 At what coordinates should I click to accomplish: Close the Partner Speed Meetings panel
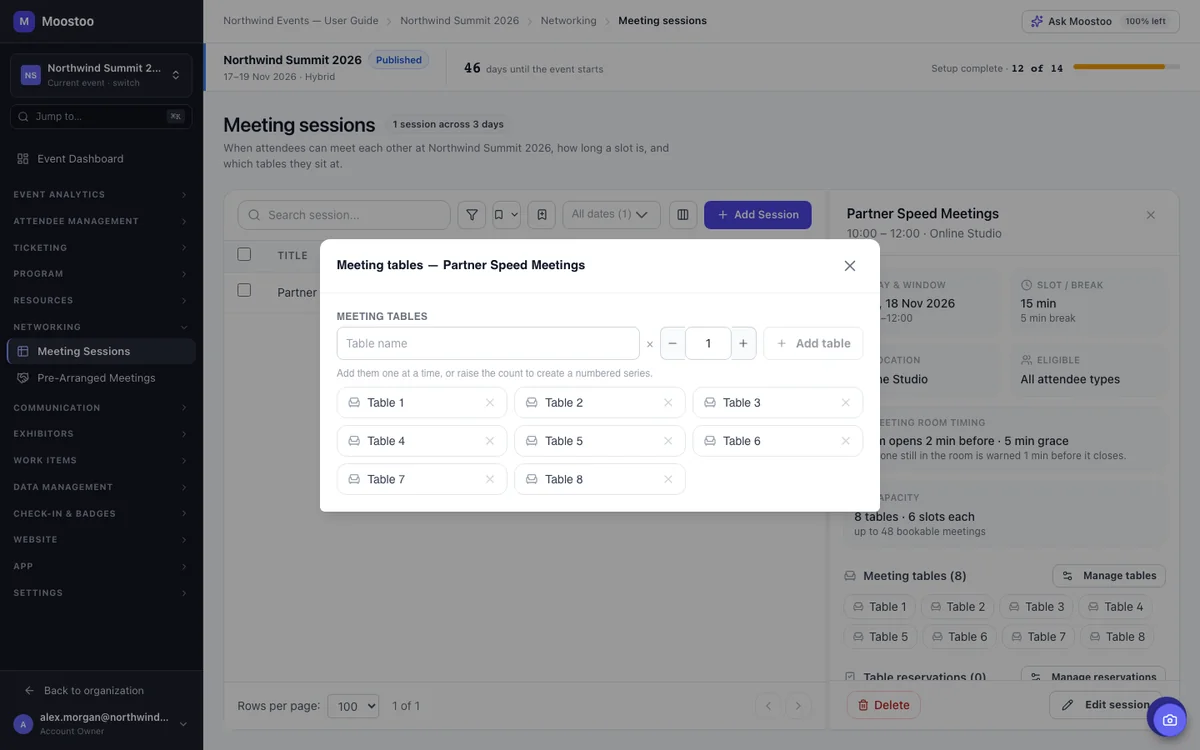pos(1151,215)
